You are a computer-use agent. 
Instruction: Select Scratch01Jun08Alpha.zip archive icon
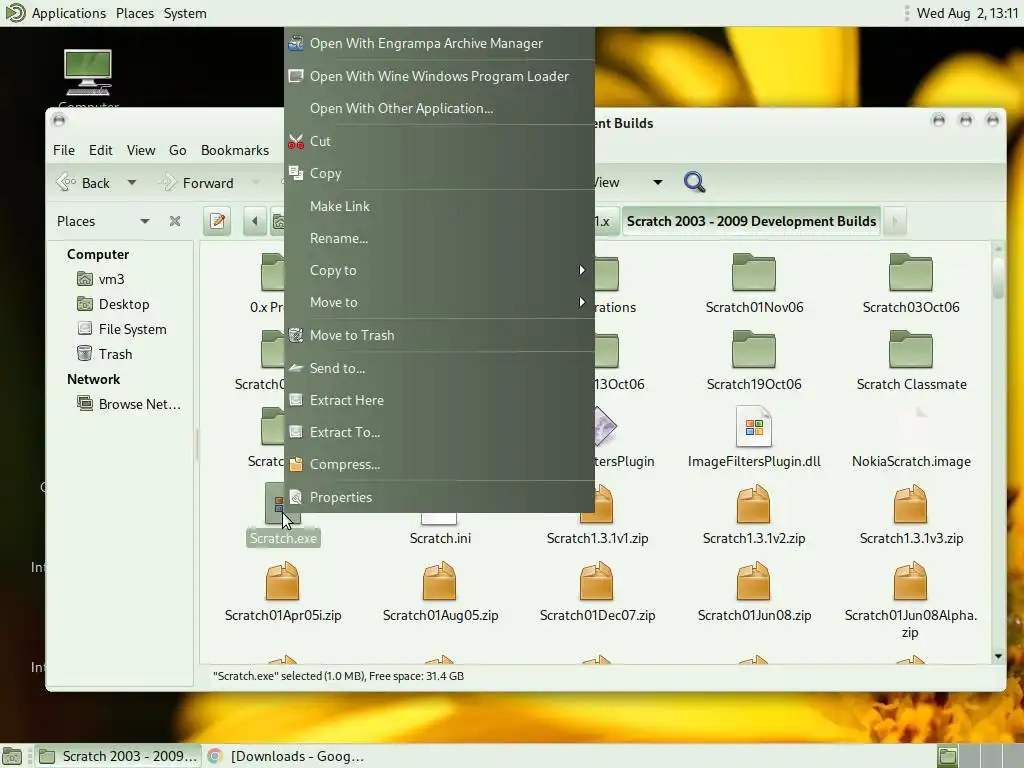click(910, 581)
